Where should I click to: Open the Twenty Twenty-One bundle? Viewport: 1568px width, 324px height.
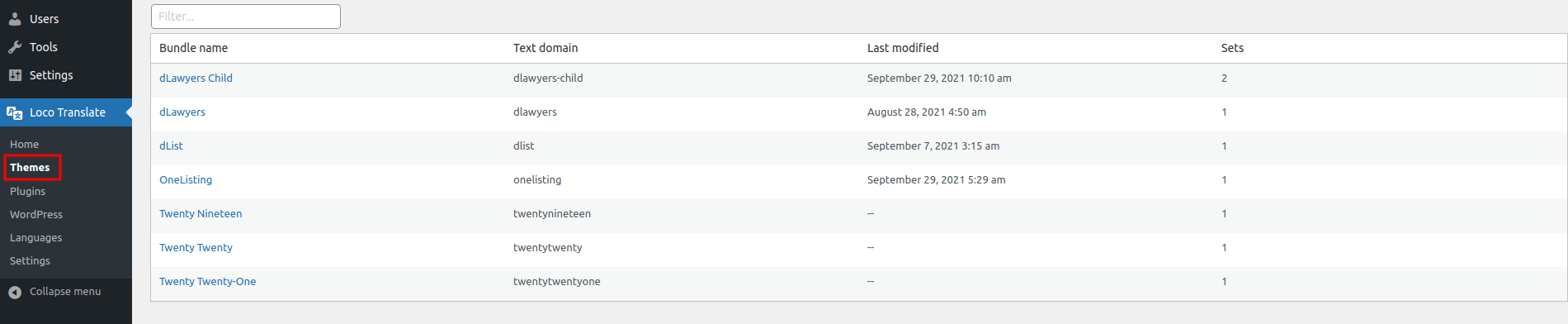pos(207,281)
